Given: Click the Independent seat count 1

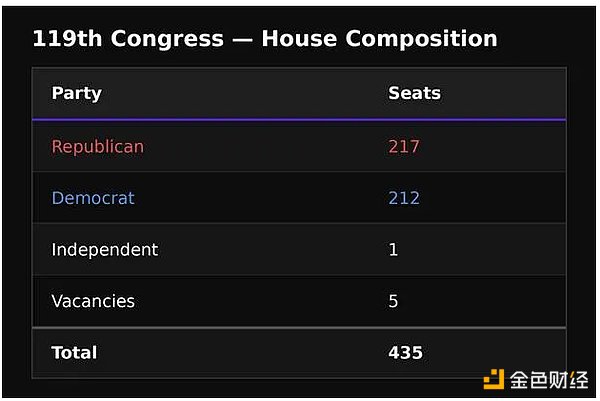Looking at the screenshot, I should click(x=393, y=249).
